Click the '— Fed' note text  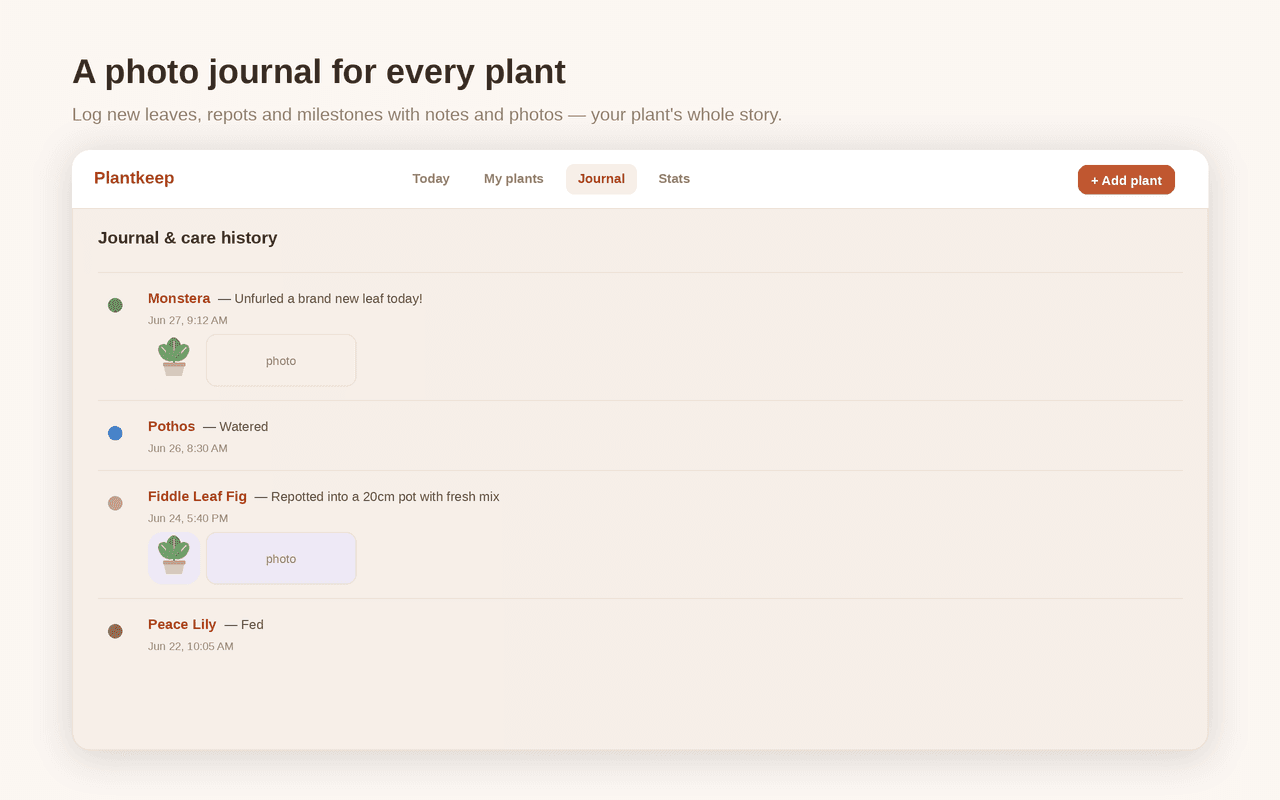[244, 624]
